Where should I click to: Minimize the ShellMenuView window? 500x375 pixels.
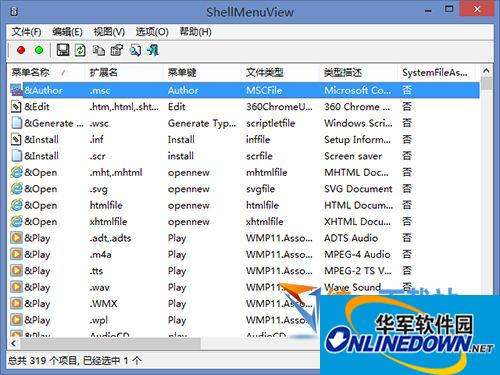[x=428, y=10]
